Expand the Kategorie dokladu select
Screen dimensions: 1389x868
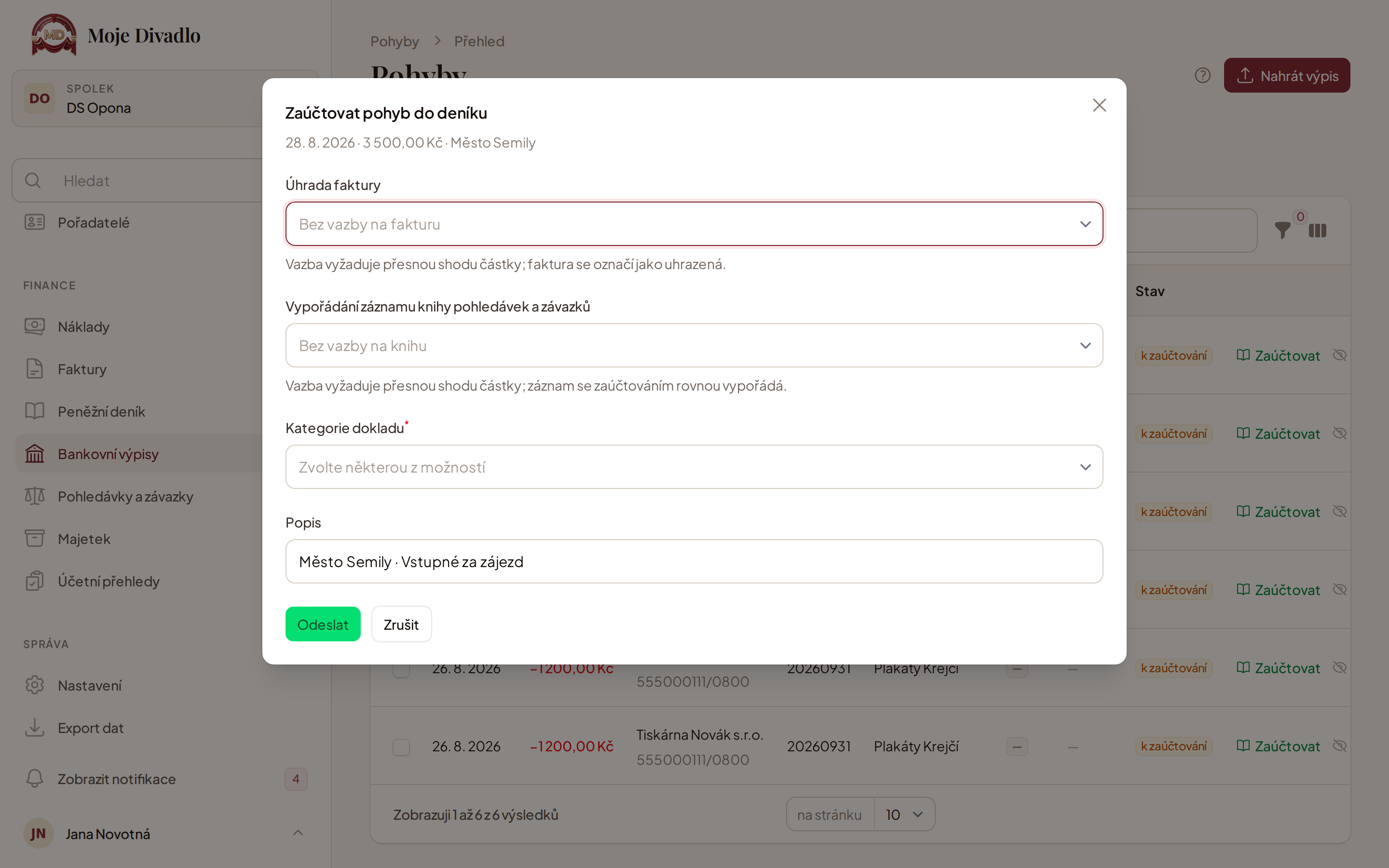click(x=694, y=467)
